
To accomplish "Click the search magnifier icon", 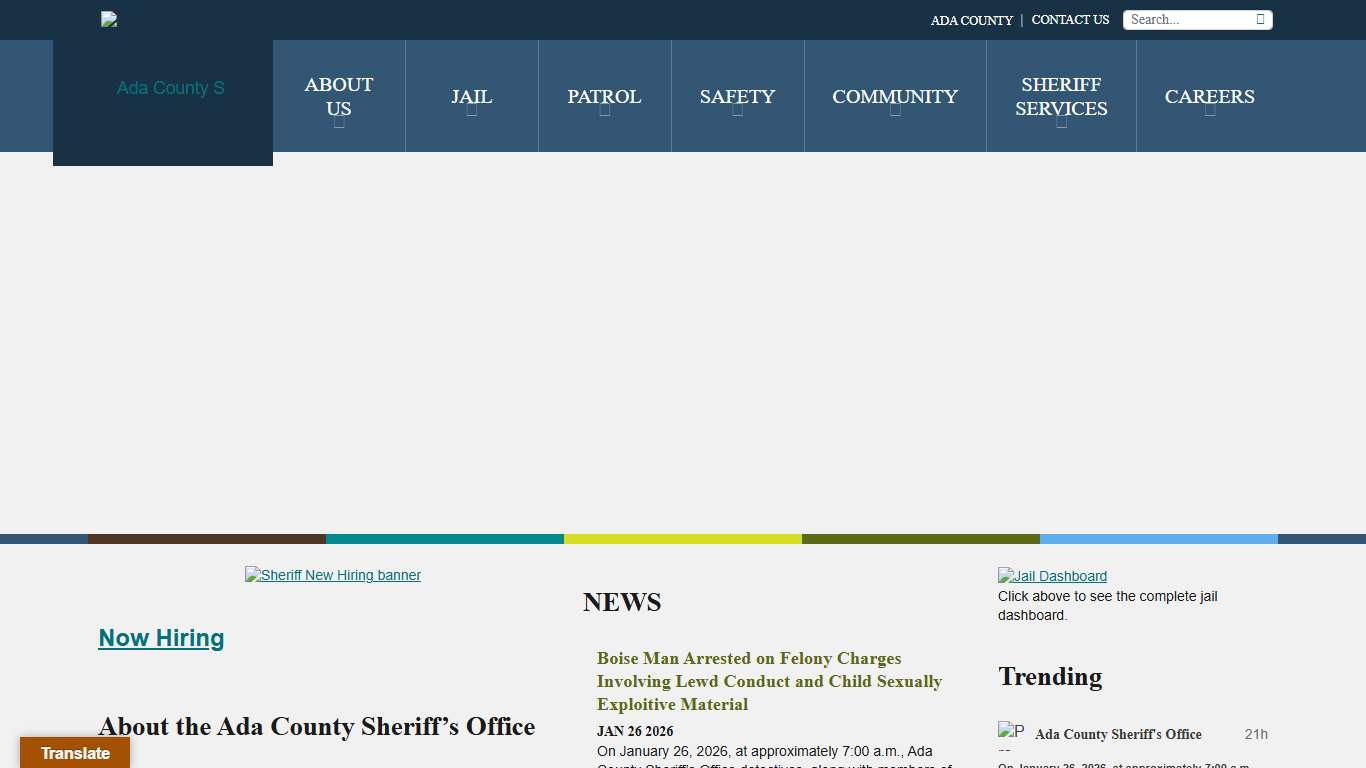I will tap(1260, 19).
